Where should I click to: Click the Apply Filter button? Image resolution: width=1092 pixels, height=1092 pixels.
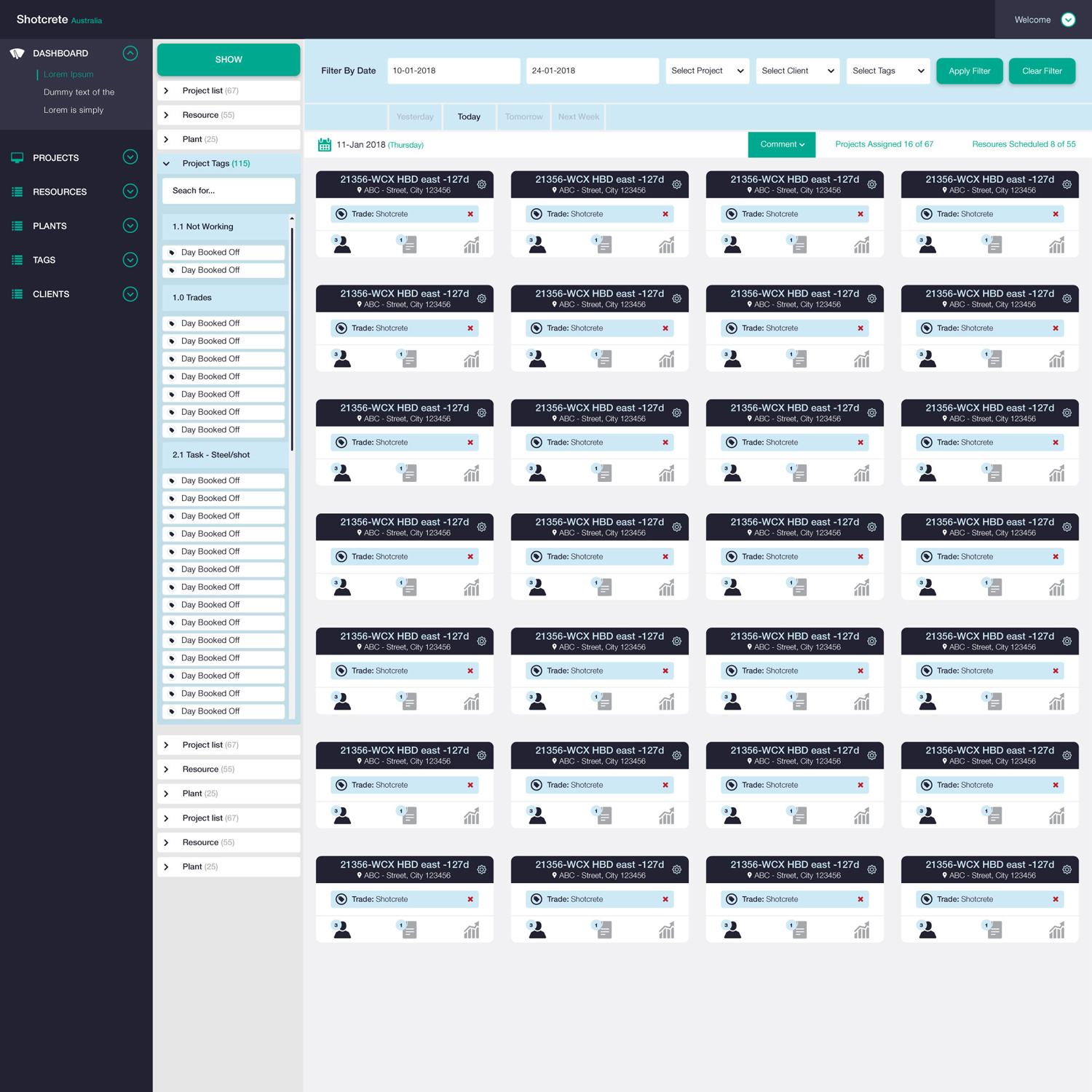[970, 71]
